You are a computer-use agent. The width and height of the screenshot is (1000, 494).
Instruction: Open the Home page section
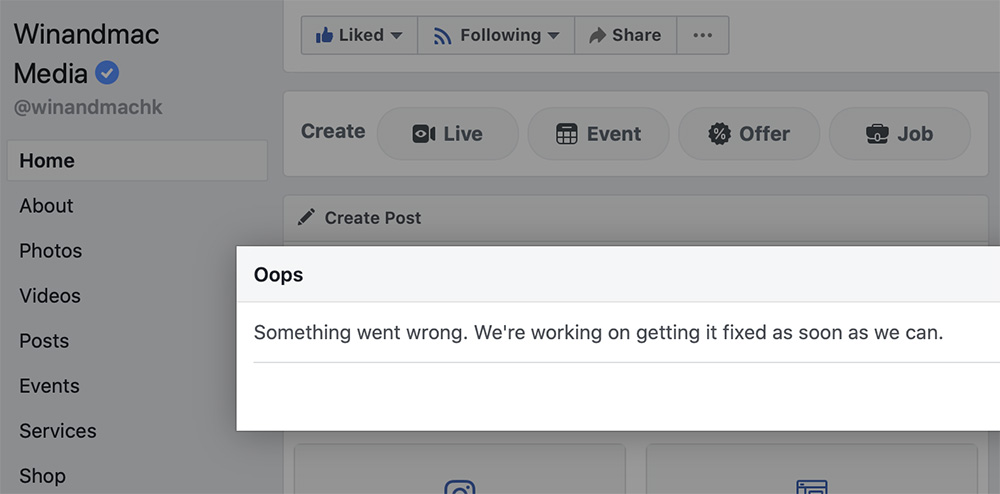click(47, 161)
